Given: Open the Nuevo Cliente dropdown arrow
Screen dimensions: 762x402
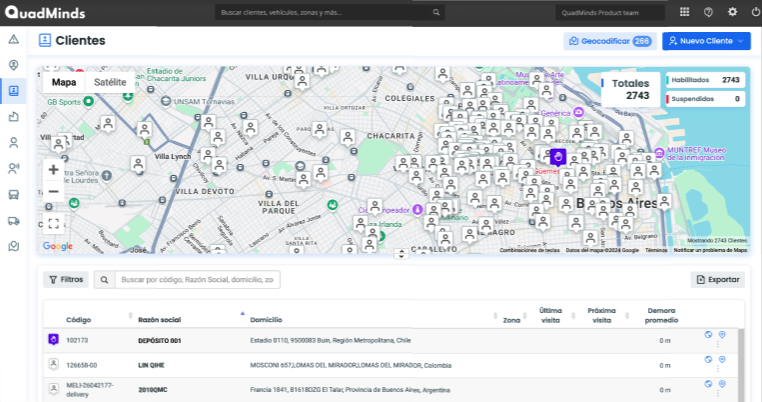Looking at the screenshot, I should point(741,41).
